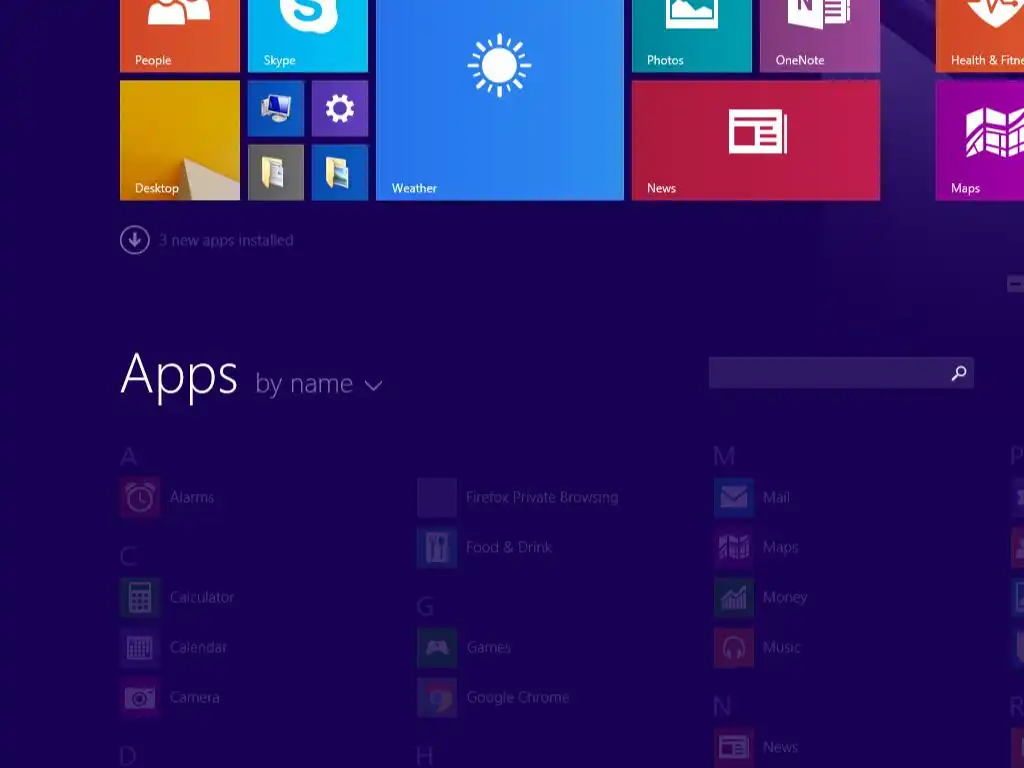Image resolution: width=1024 pixels, height=768 pixels.
Task: Open the People tile
Action: [180, 36]
